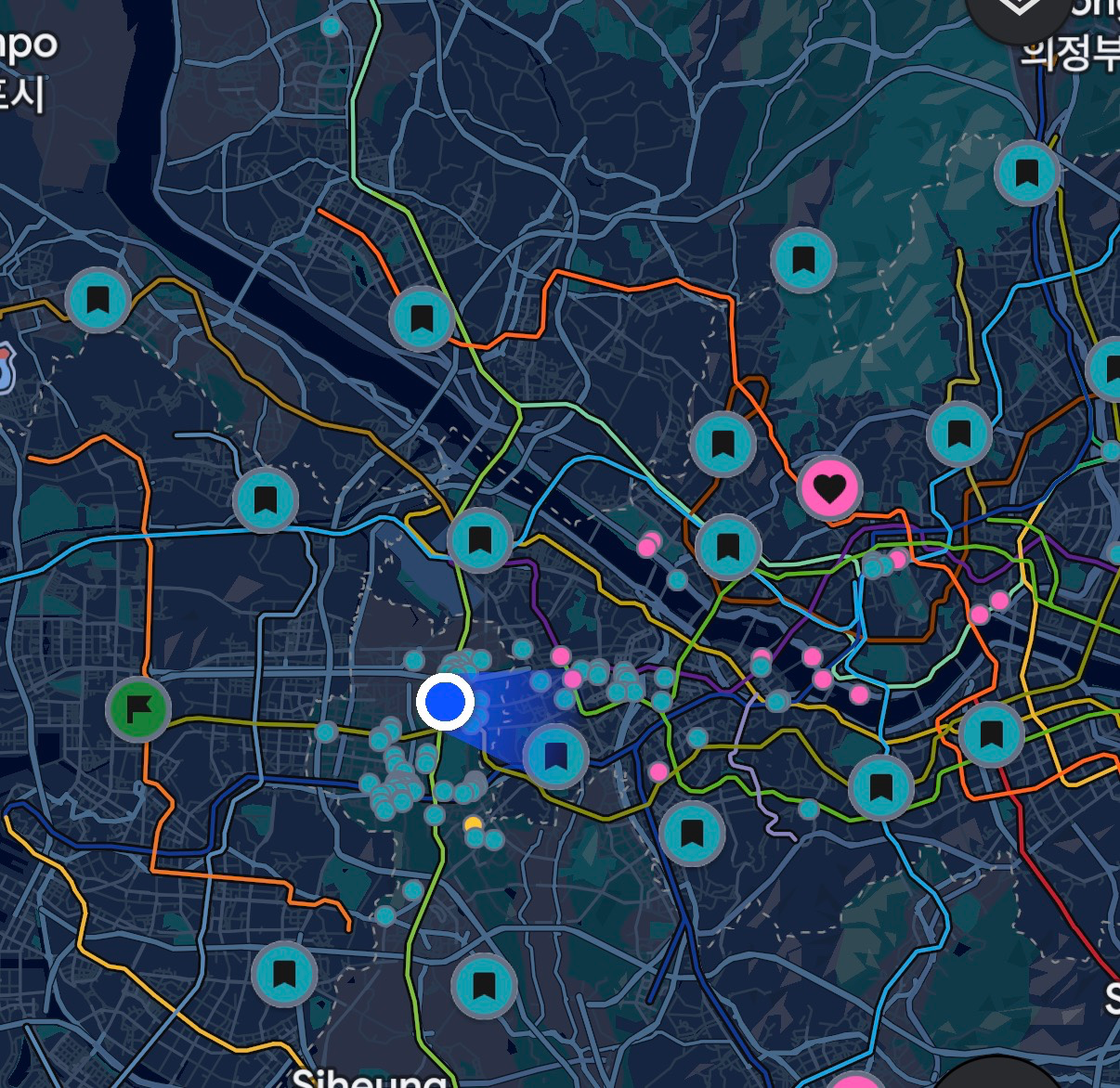Tap the bookmark on the orange route north of the river
Screen dimensions: 1120x1088
point(422,318)
